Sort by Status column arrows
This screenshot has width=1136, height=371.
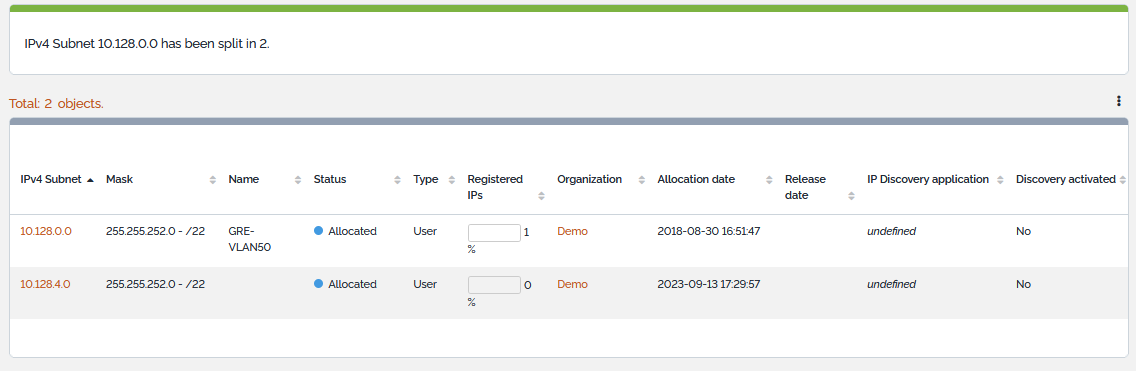397,180
